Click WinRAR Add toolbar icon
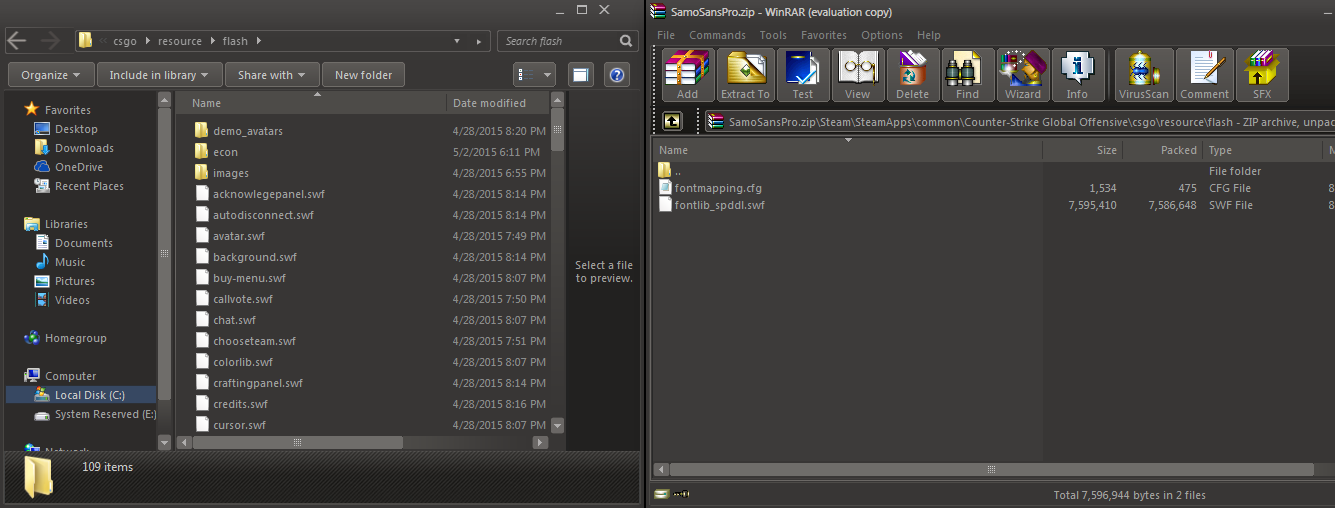1335x508 pixels. click(x=687, y=75)
